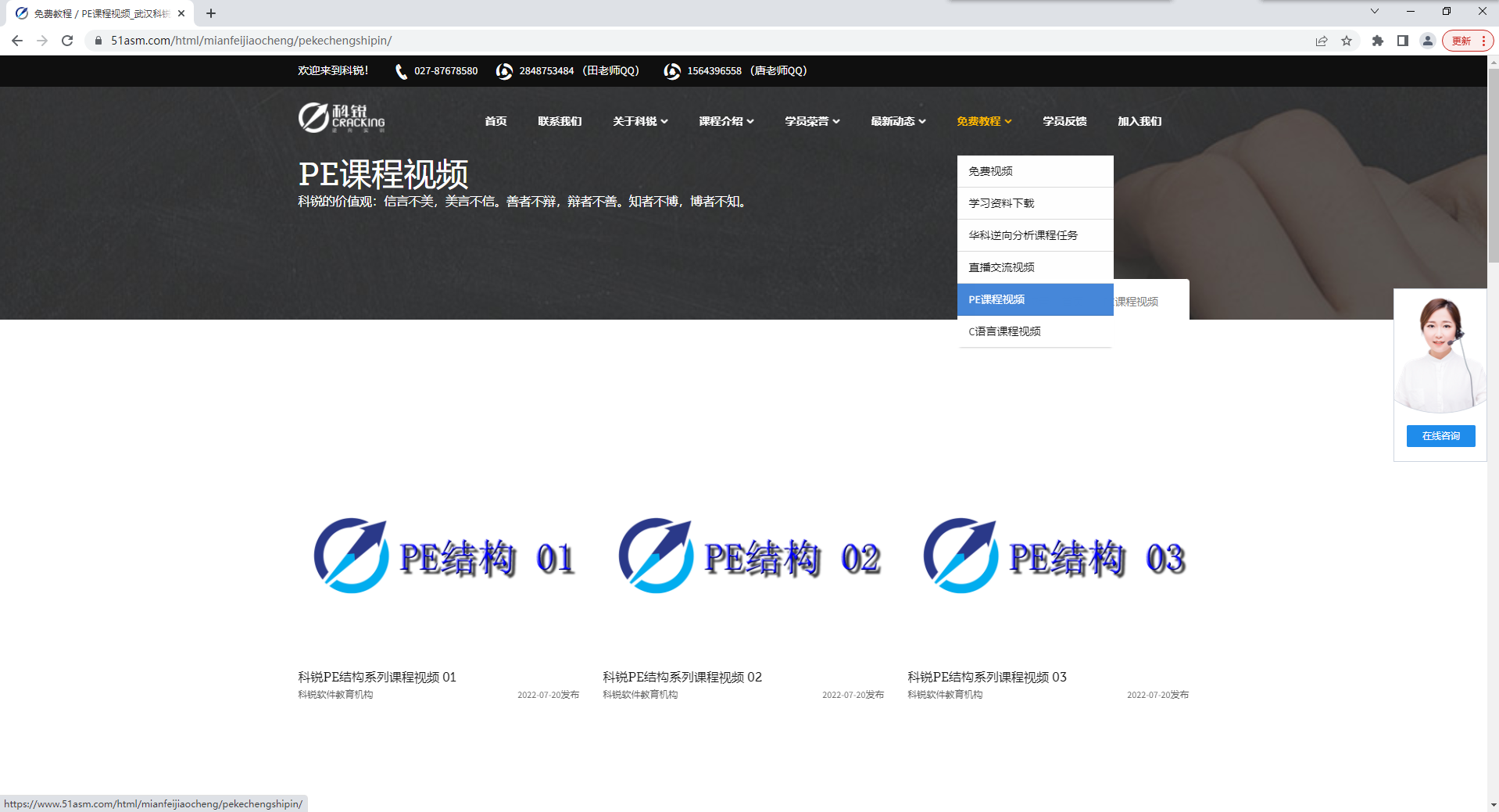The image size is (1499, 812).
Task: Select 免费视频 from the dropdown
Action: (x=1035, y=171)
